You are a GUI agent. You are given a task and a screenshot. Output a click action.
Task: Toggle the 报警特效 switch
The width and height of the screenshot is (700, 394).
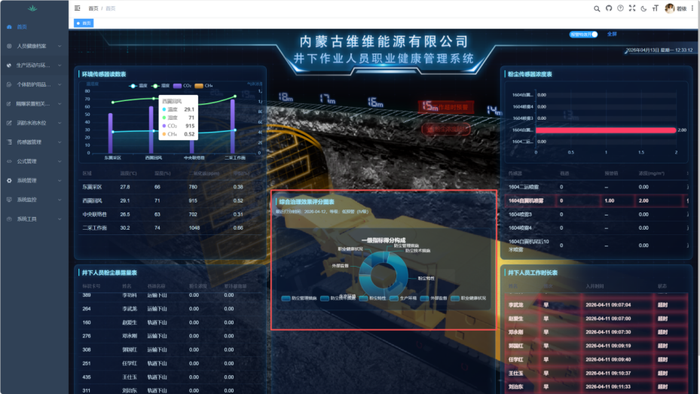tap(583, 34)
